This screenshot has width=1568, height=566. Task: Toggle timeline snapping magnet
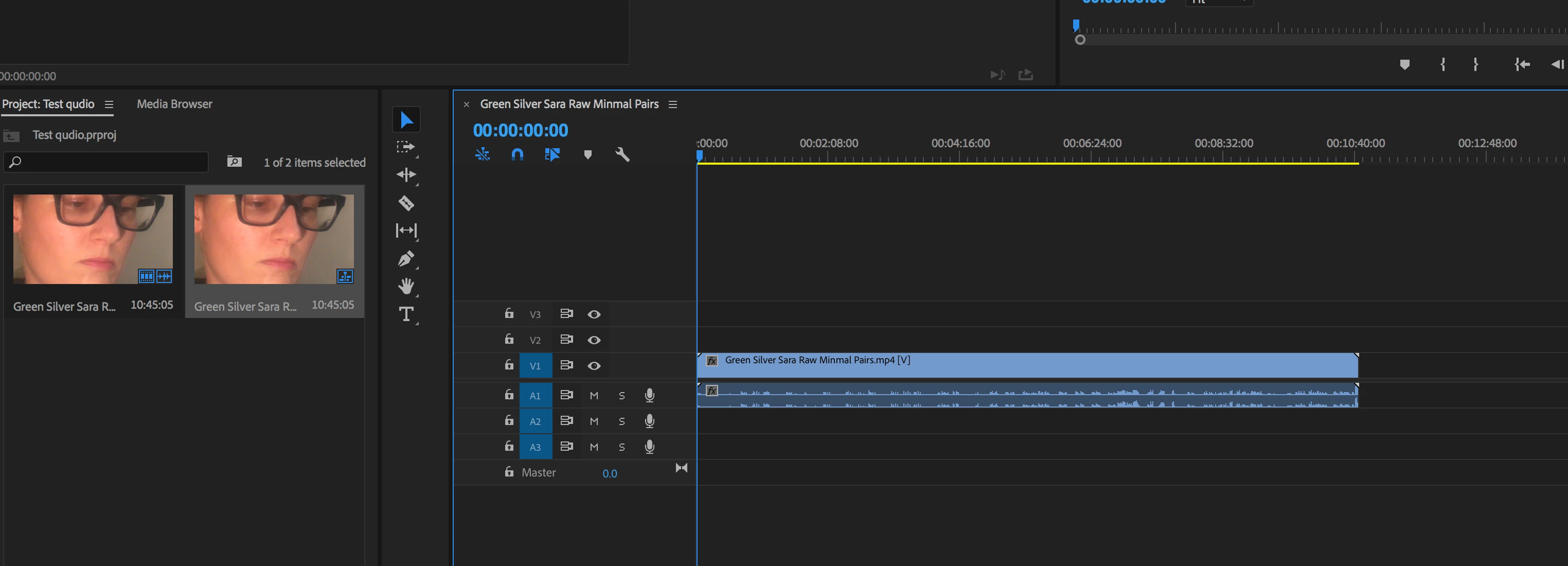pos(518,154)
